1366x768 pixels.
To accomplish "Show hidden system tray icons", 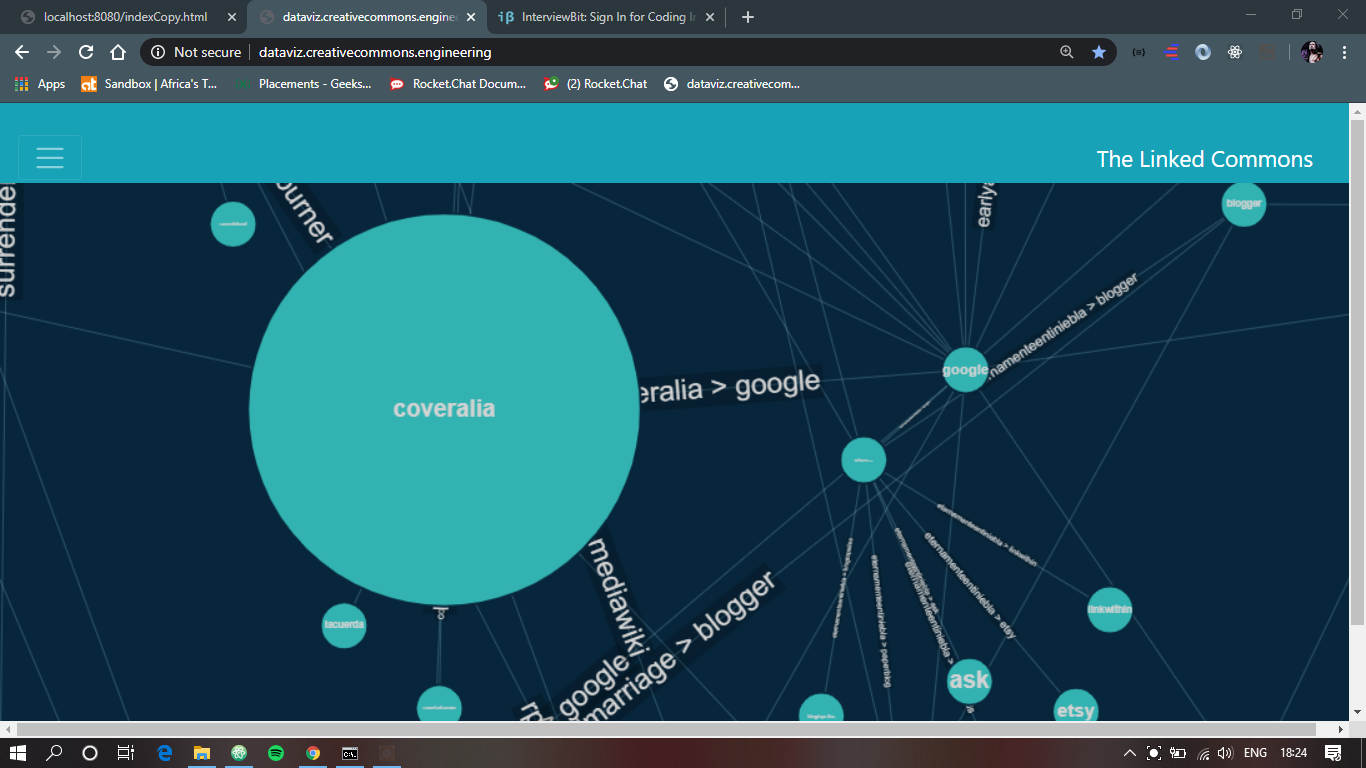I will click(1130, 753).
